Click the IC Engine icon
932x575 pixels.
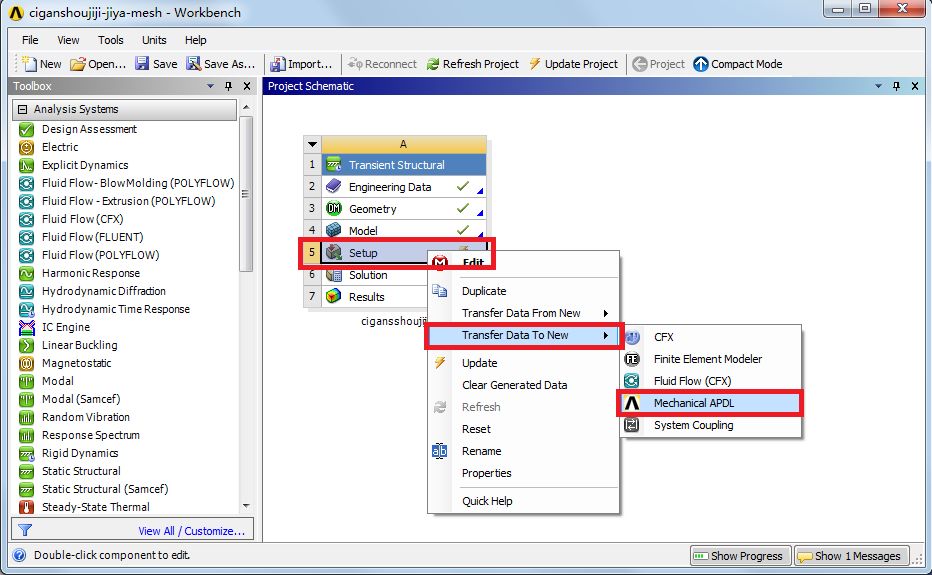coord(26,327)
